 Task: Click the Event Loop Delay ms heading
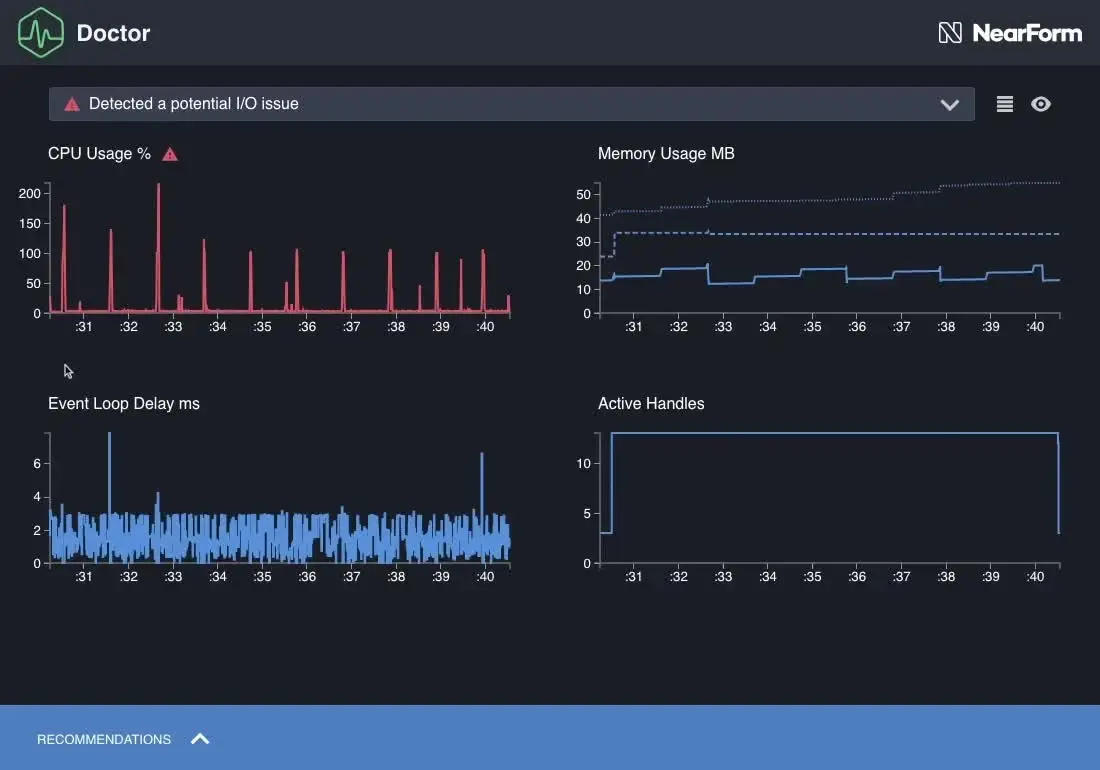pos(124,404)
